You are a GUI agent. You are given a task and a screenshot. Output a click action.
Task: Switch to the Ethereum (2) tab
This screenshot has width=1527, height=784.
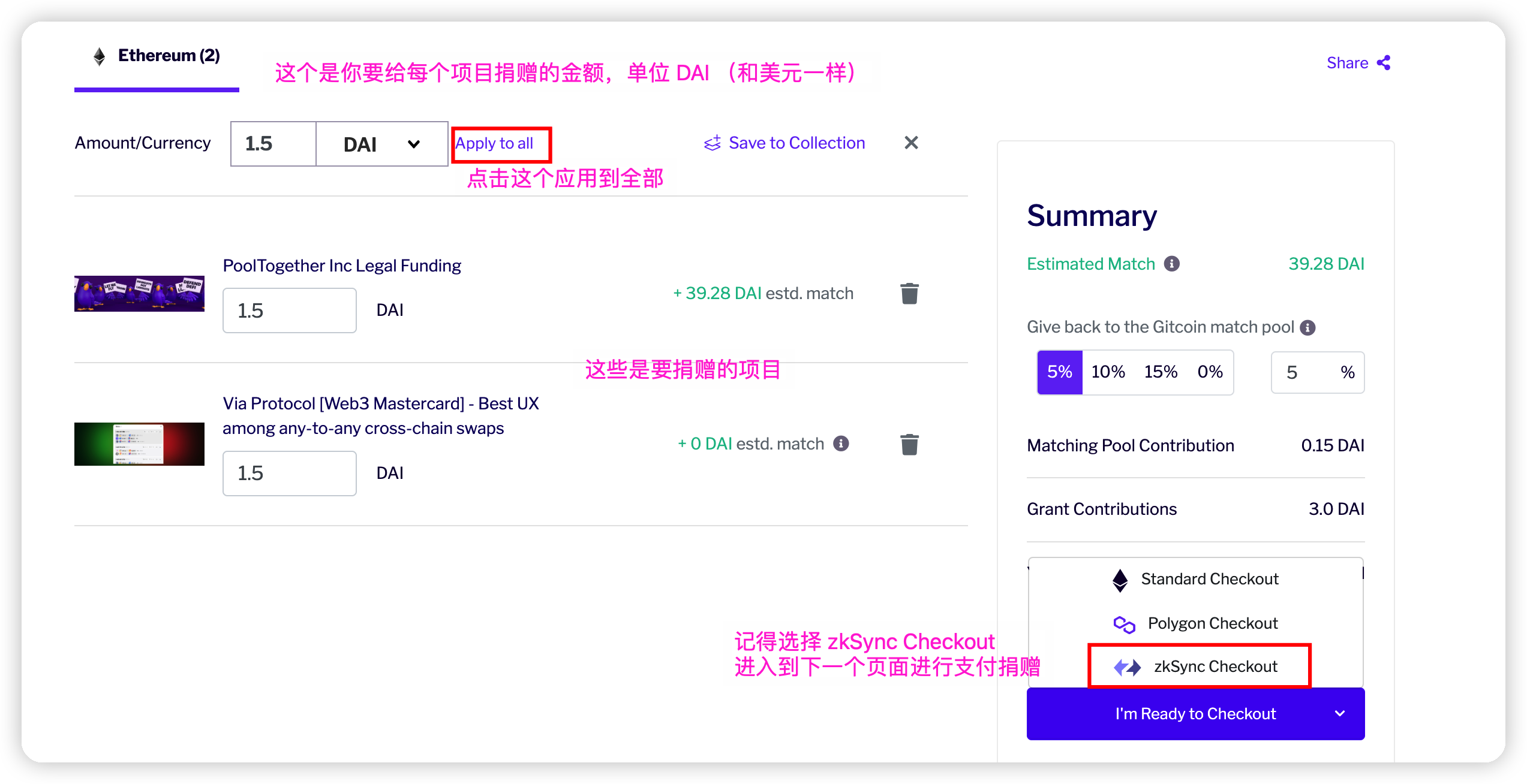tap(157, 56)
